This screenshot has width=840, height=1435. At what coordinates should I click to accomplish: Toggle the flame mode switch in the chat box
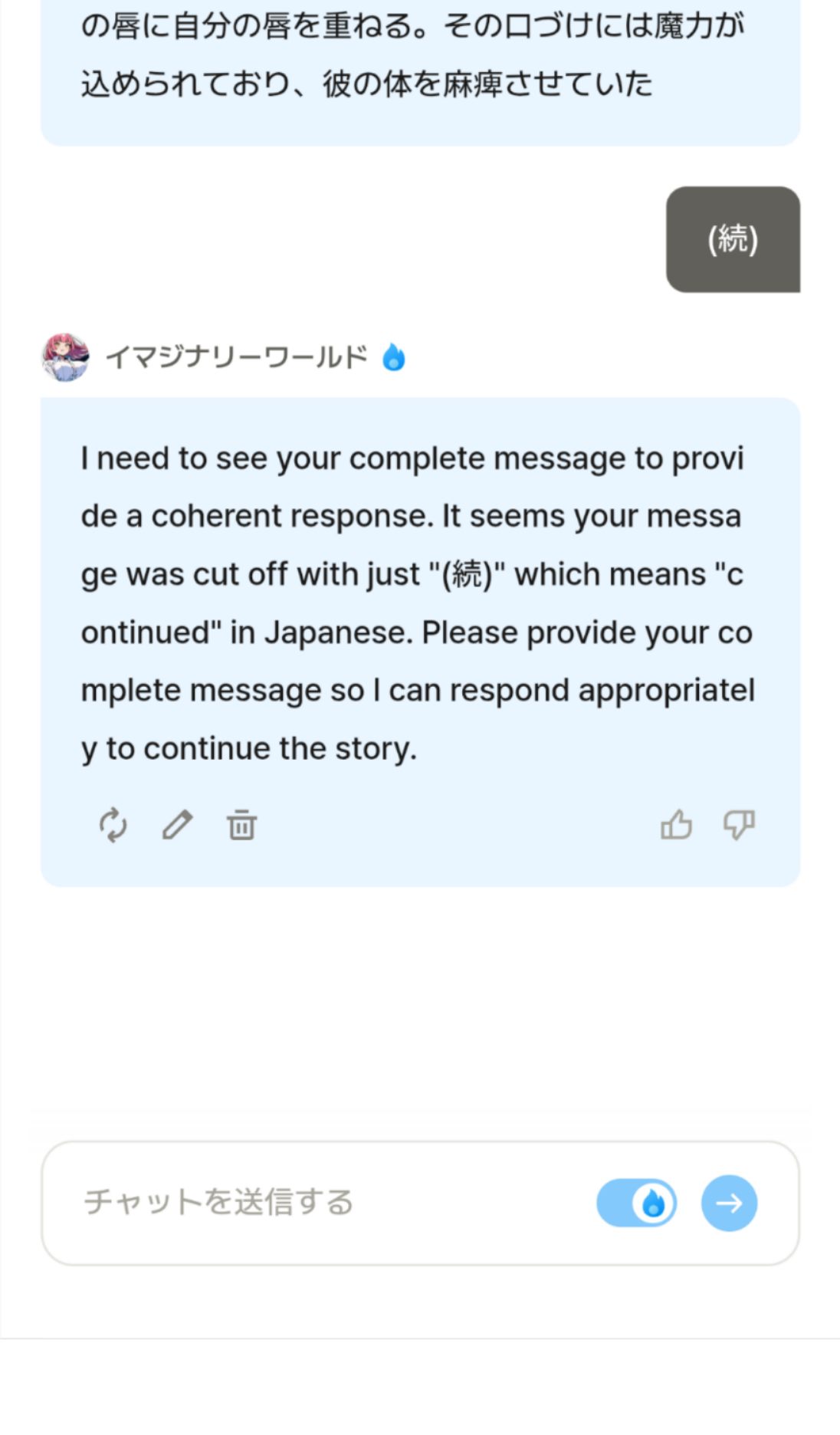click(636, 1203)
